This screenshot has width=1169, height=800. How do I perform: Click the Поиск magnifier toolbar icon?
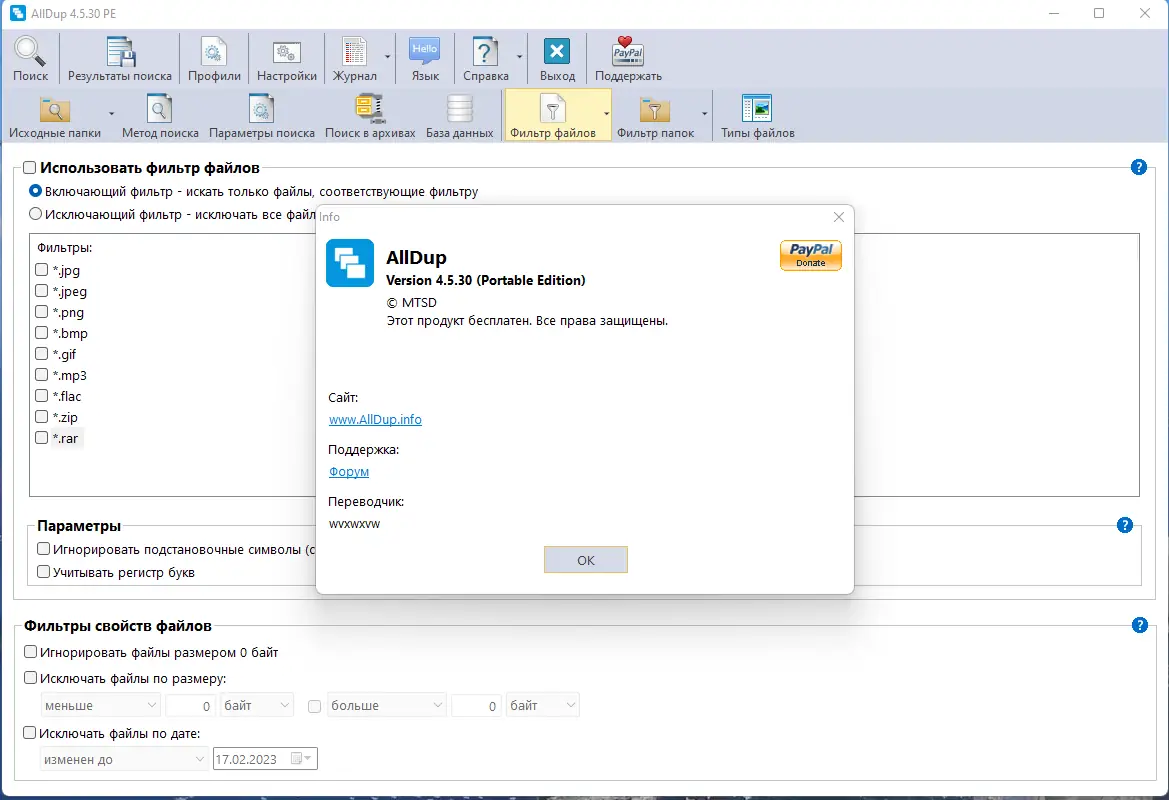(30, 58)
